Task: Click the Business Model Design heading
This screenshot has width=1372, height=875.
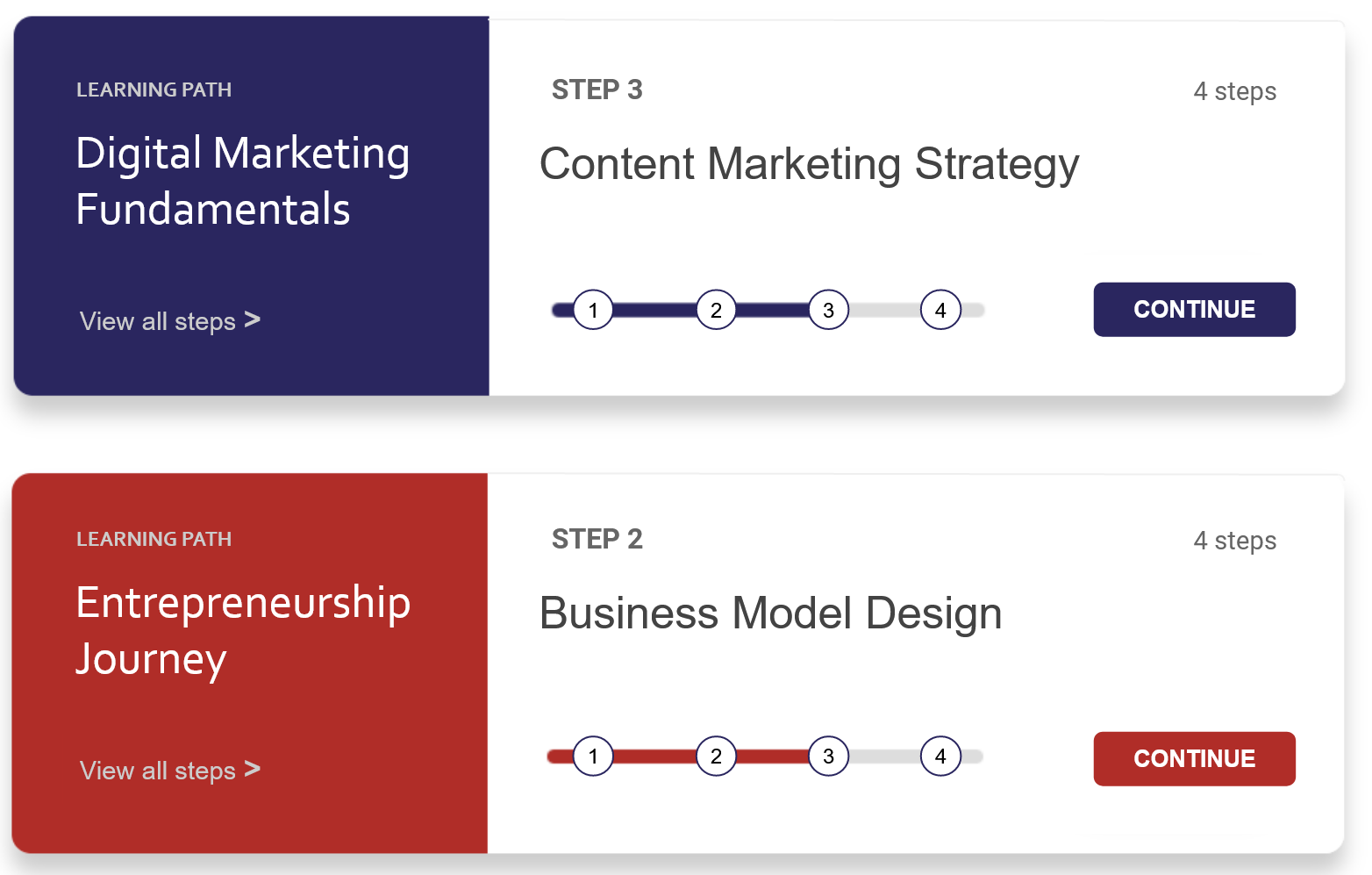Action: point(770,613)
